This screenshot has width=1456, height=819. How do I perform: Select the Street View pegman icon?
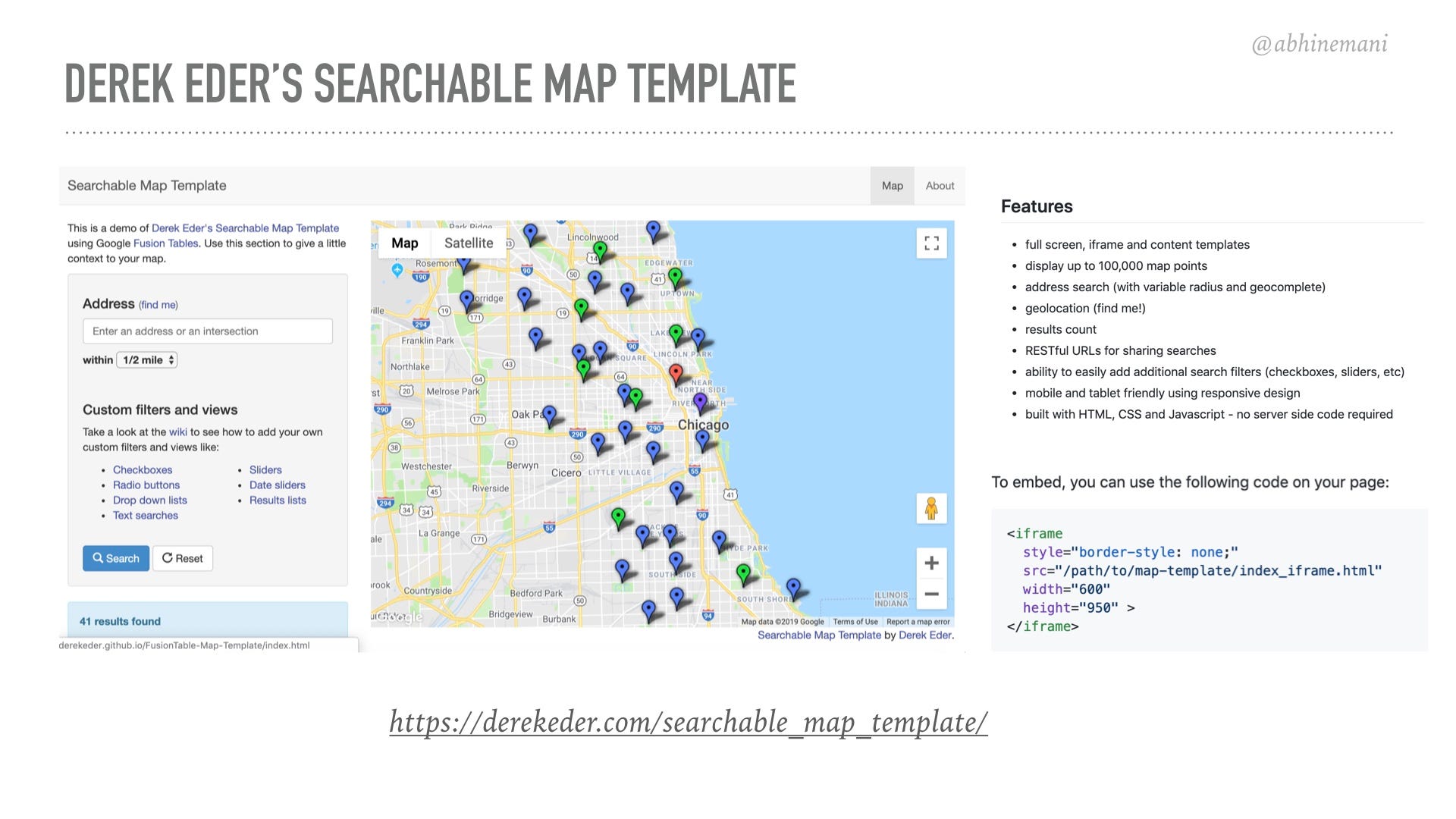[931, 508]
